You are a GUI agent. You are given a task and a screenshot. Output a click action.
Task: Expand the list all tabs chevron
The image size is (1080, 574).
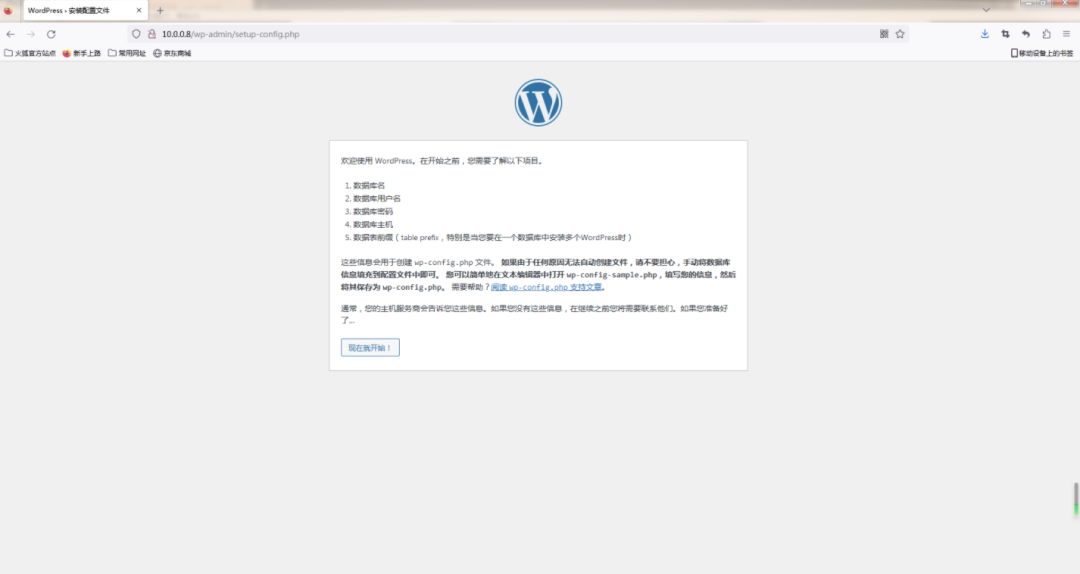pos(986,10)
